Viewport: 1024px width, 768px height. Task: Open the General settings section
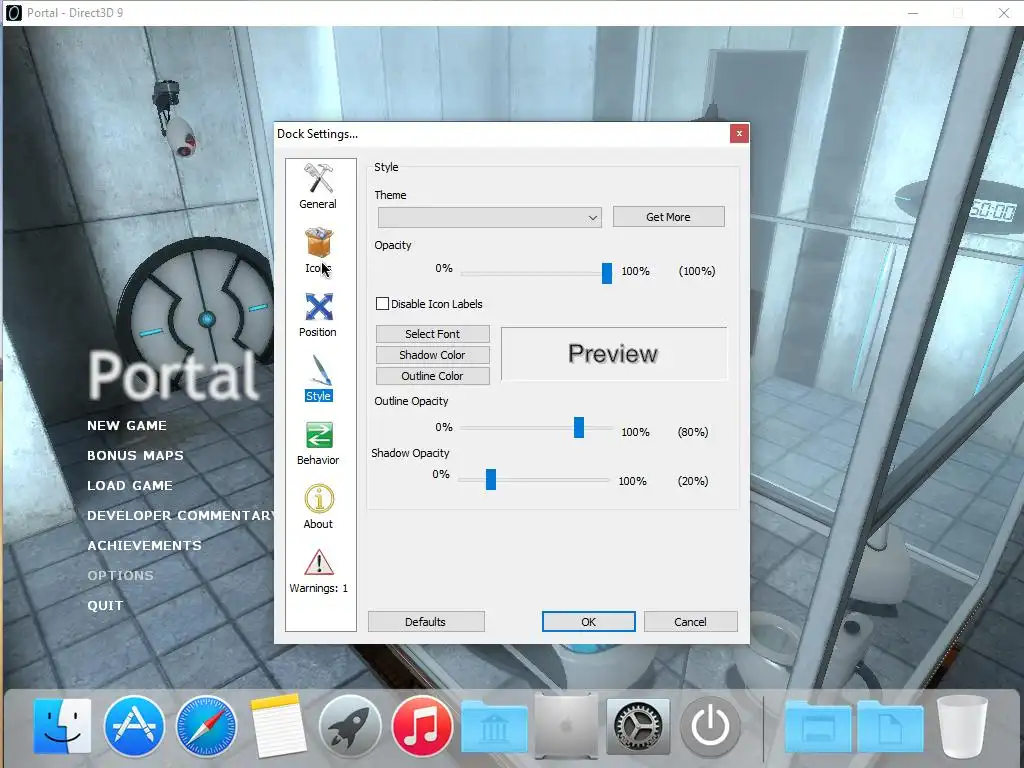(318, 186)
